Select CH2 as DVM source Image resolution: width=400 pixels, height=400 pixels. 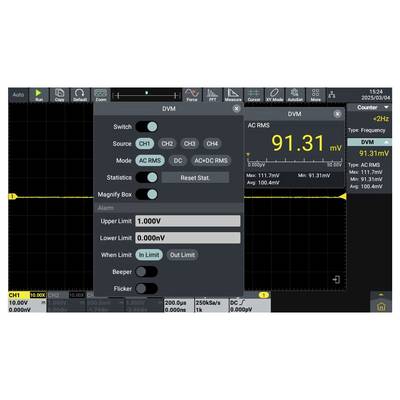[x=167, y=144]
